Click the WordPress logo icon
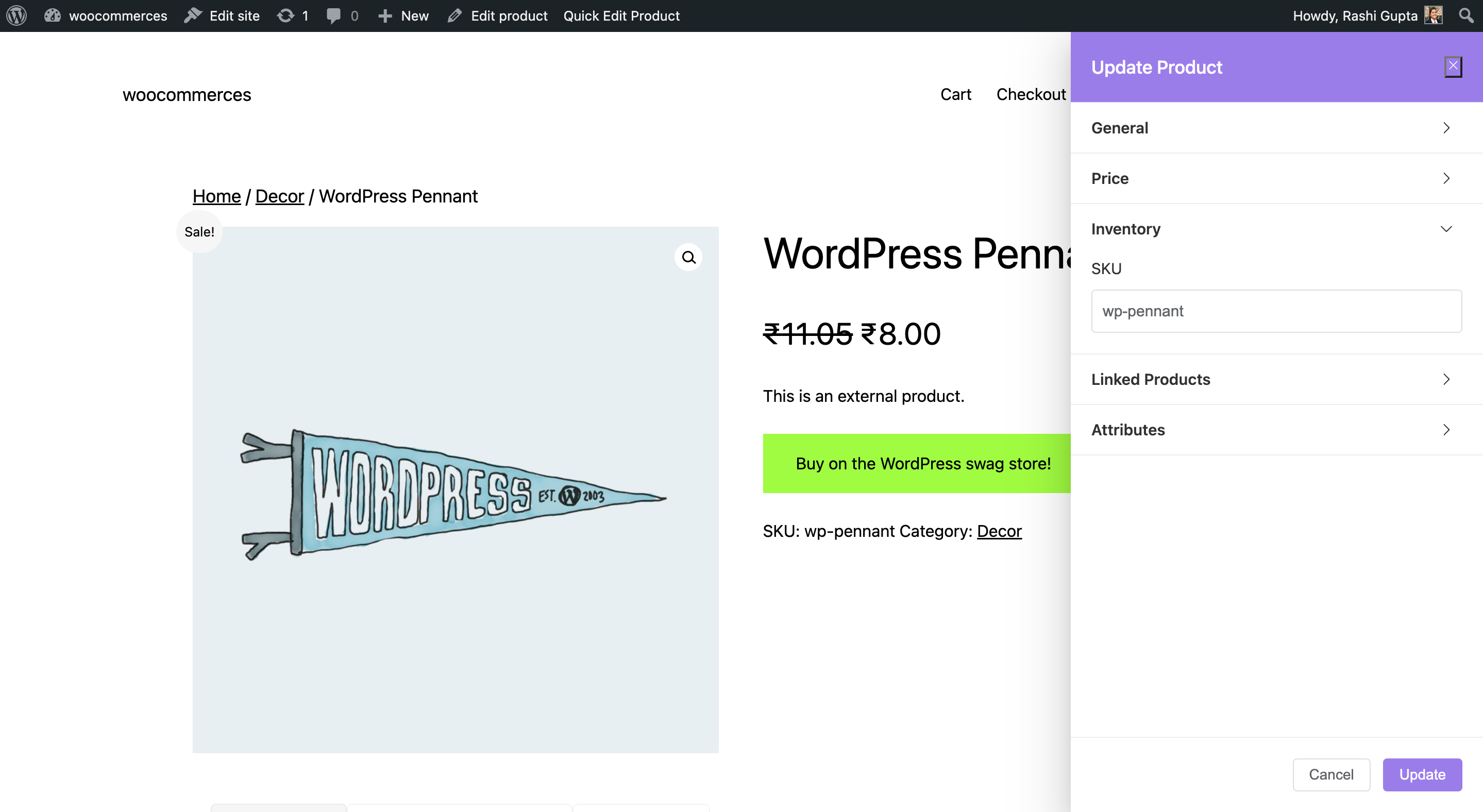This screenshot has height=812, width=1483. [x=16, y=15]
